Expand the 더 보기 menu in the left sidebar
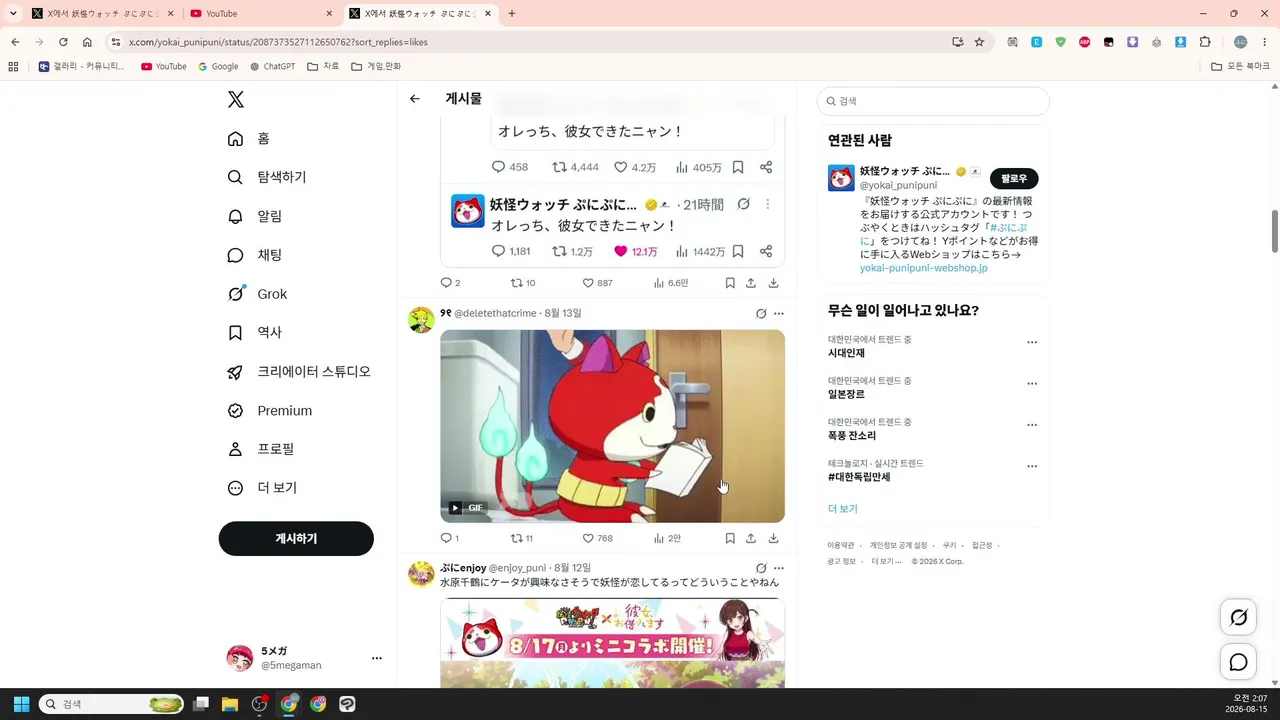 click(x=262, y=488)
